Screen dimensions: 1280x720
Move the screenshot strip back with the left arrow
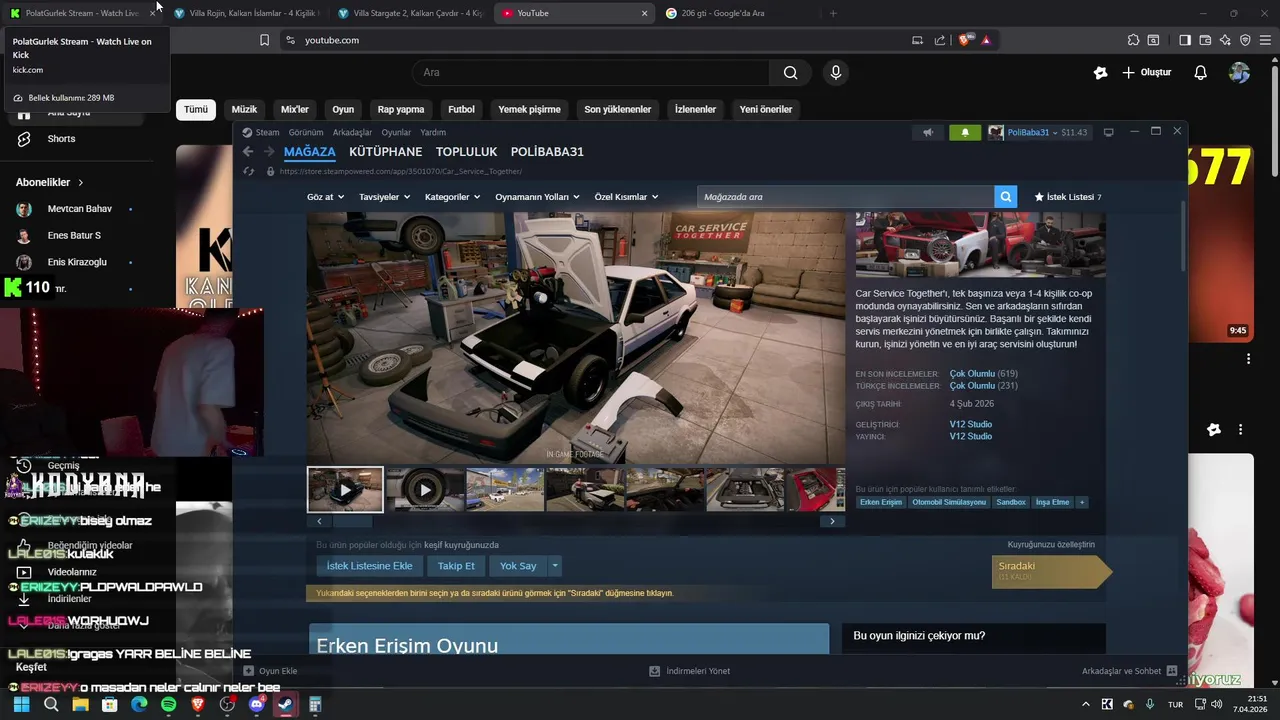319,522
